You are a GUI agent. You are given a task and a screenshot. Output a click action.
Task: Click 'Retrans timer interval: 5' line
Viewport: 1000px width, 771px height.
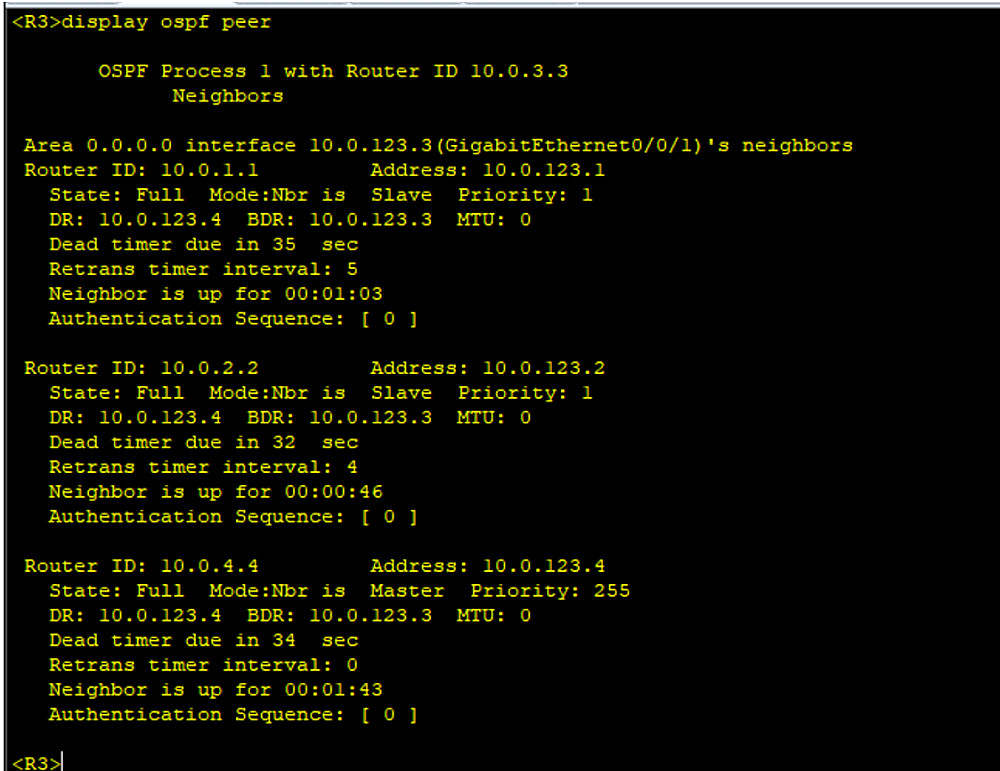tap(203, 269)
